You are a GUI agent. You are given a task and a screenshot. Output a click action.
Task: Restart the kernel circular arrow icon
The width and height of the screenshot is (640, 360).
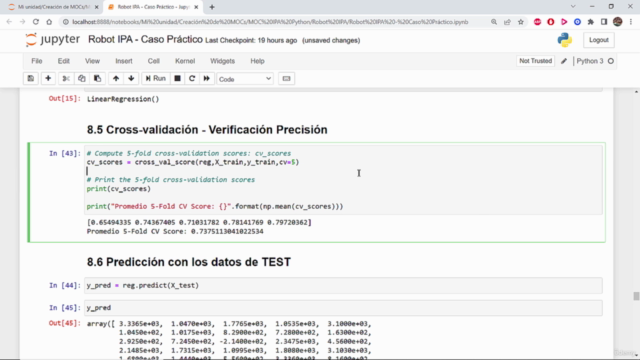point(192,78)
